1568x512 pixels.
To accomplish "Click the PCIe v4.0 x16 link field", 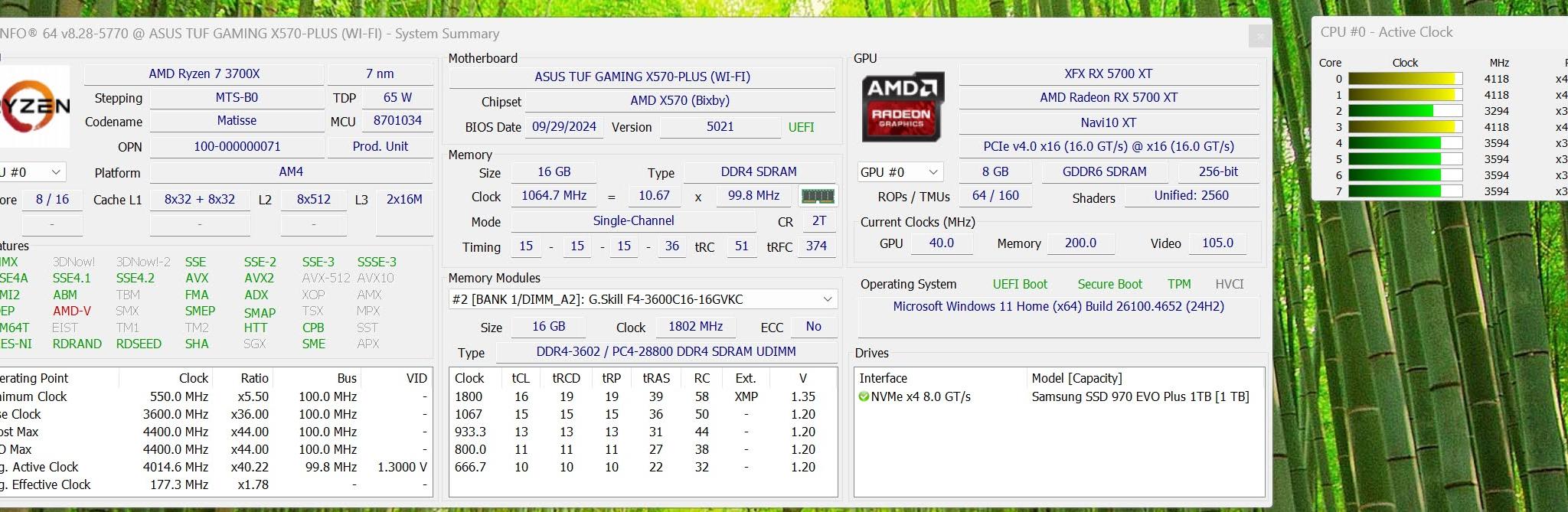I will click(x=1109, y=146).
